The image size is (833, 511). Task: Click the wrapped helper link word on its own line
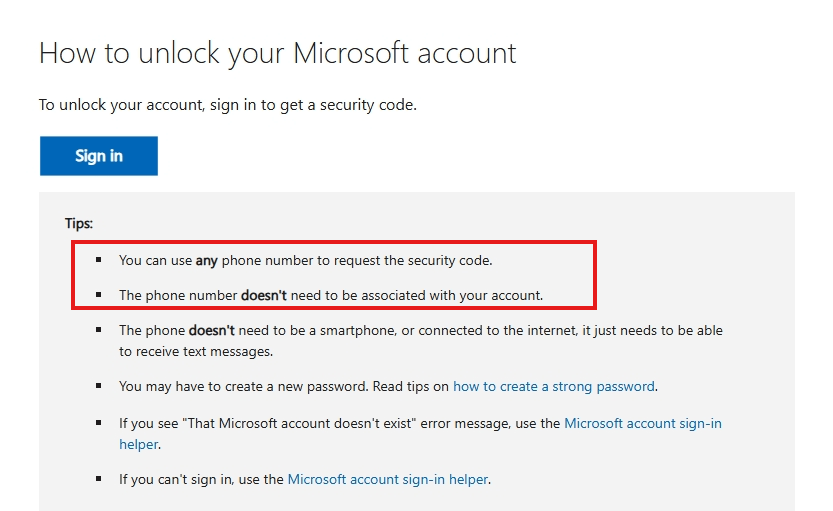pos(139,445)
